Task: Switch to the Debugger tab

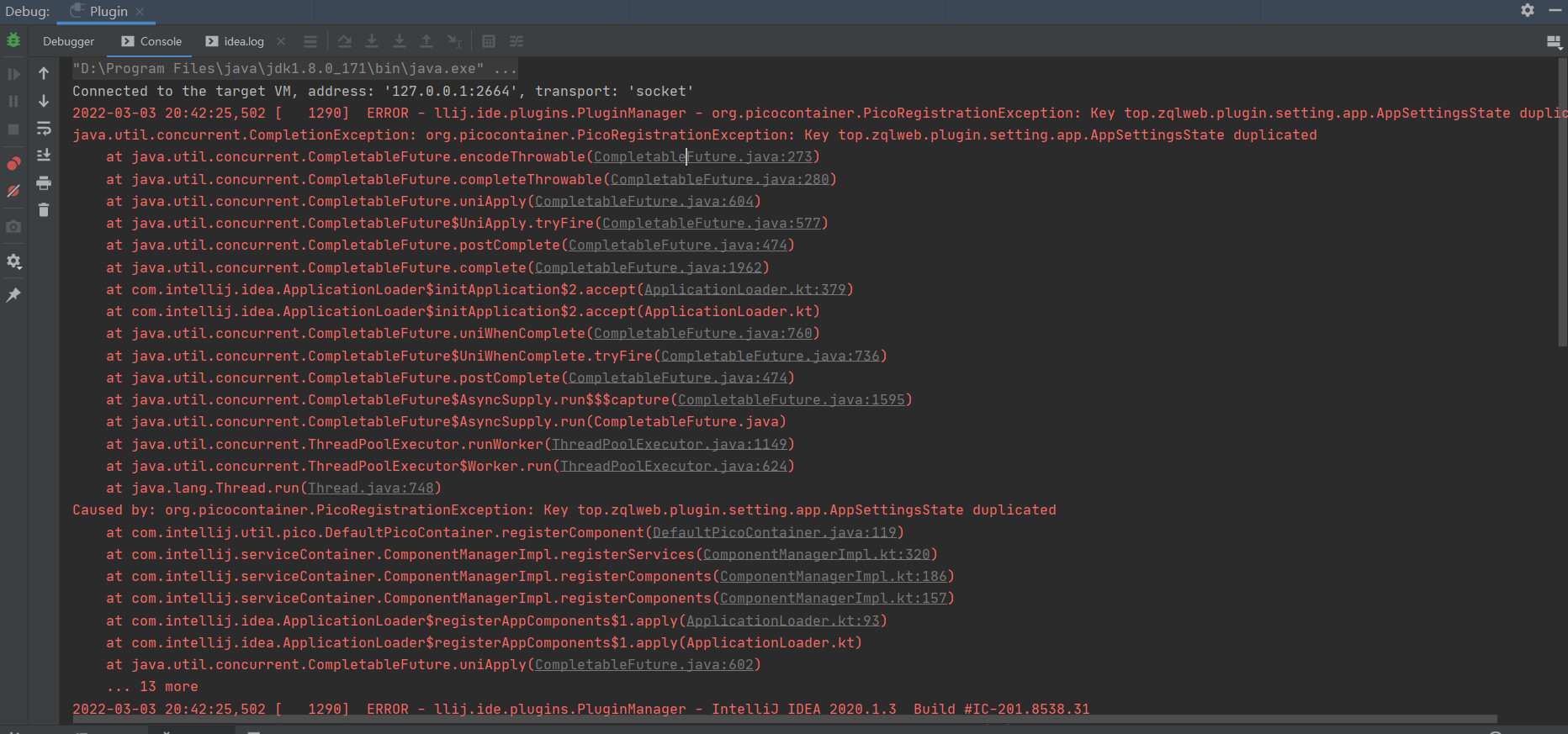Action: pos(69,41)
